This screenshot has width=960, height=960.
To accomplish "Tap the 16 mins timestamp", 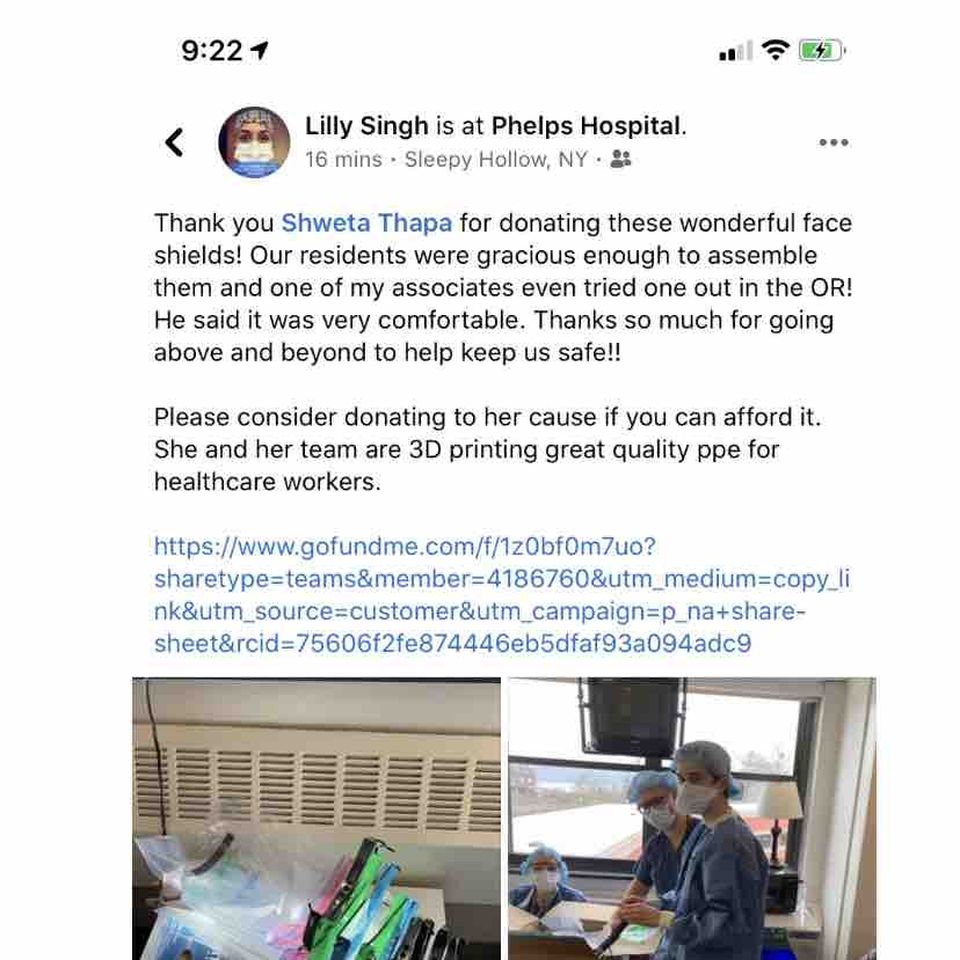I will point(343,160).
